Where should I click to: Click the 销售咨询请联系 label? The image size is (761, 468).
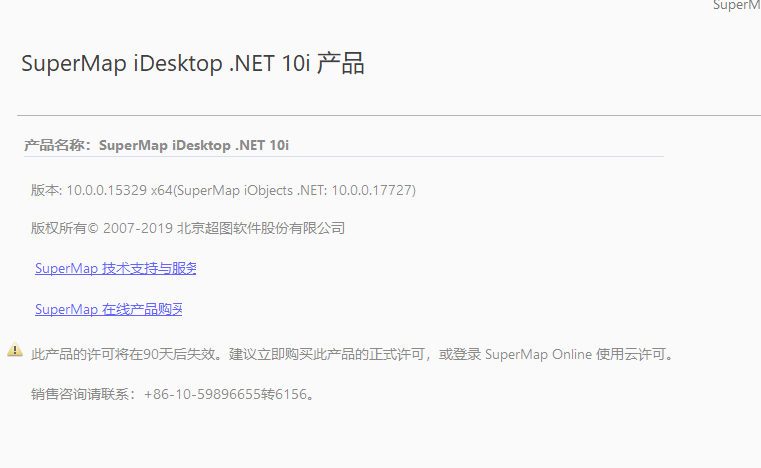80,394
